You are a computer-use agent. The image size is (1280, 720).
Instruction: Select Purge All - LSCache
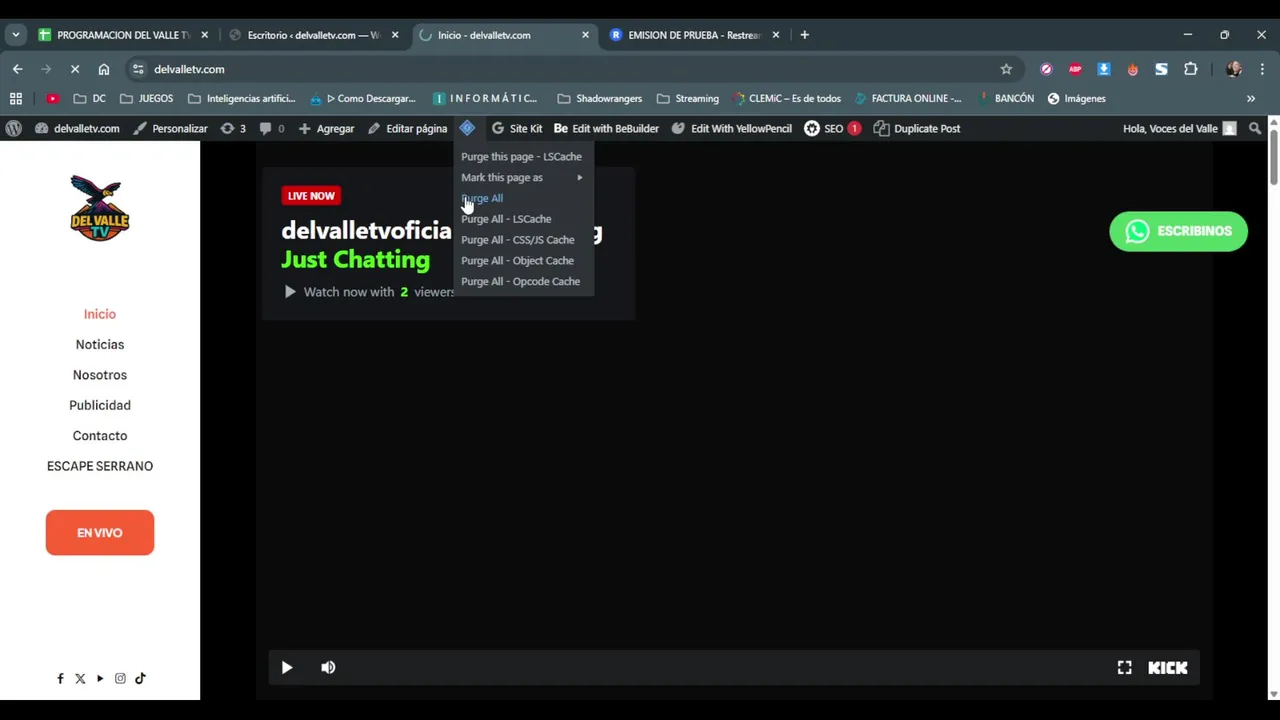click(x=506, y=219)
